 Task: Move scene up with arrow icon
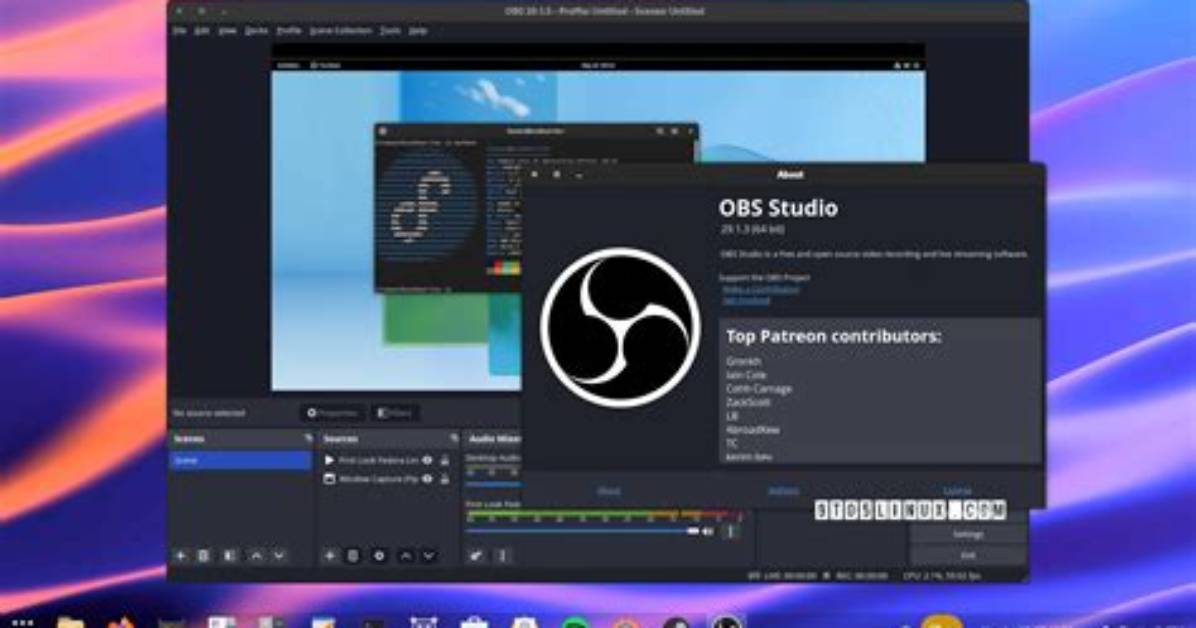pyautogui.click(x=256, y=556)
